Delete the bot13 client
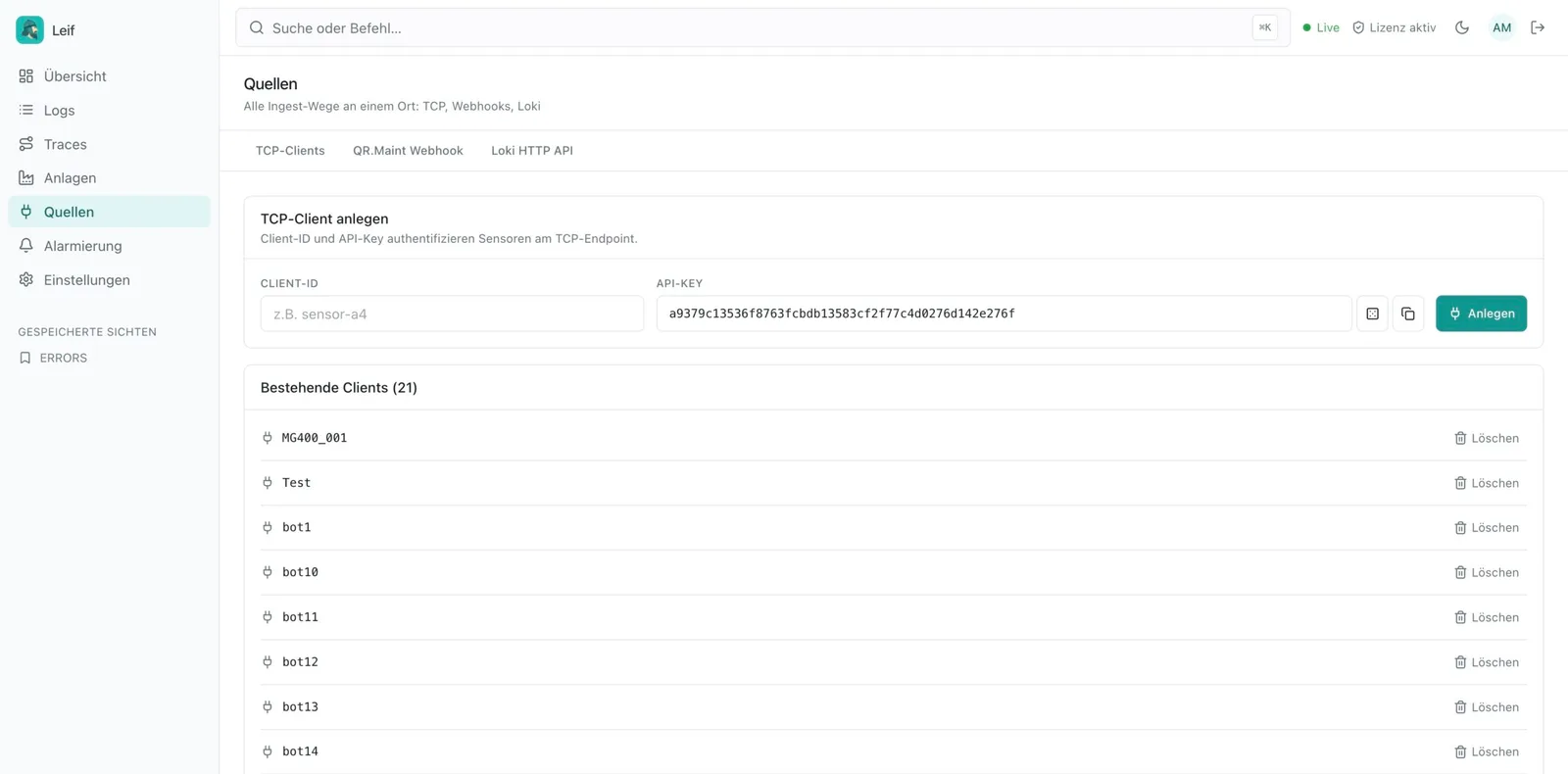Viewport: 1568px width, 774px height. point(1487,707)
